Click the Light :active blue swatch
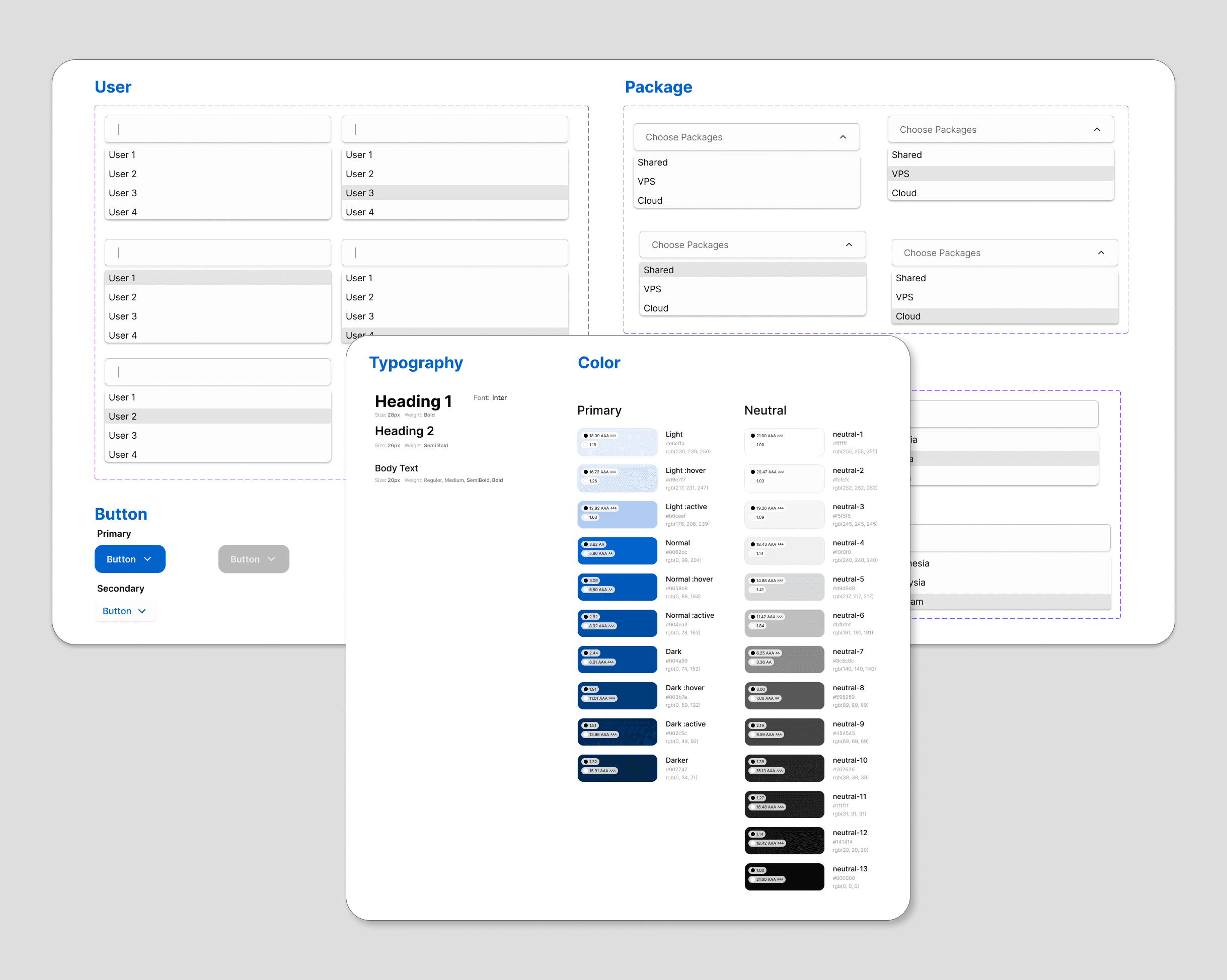 click(617, 514)
